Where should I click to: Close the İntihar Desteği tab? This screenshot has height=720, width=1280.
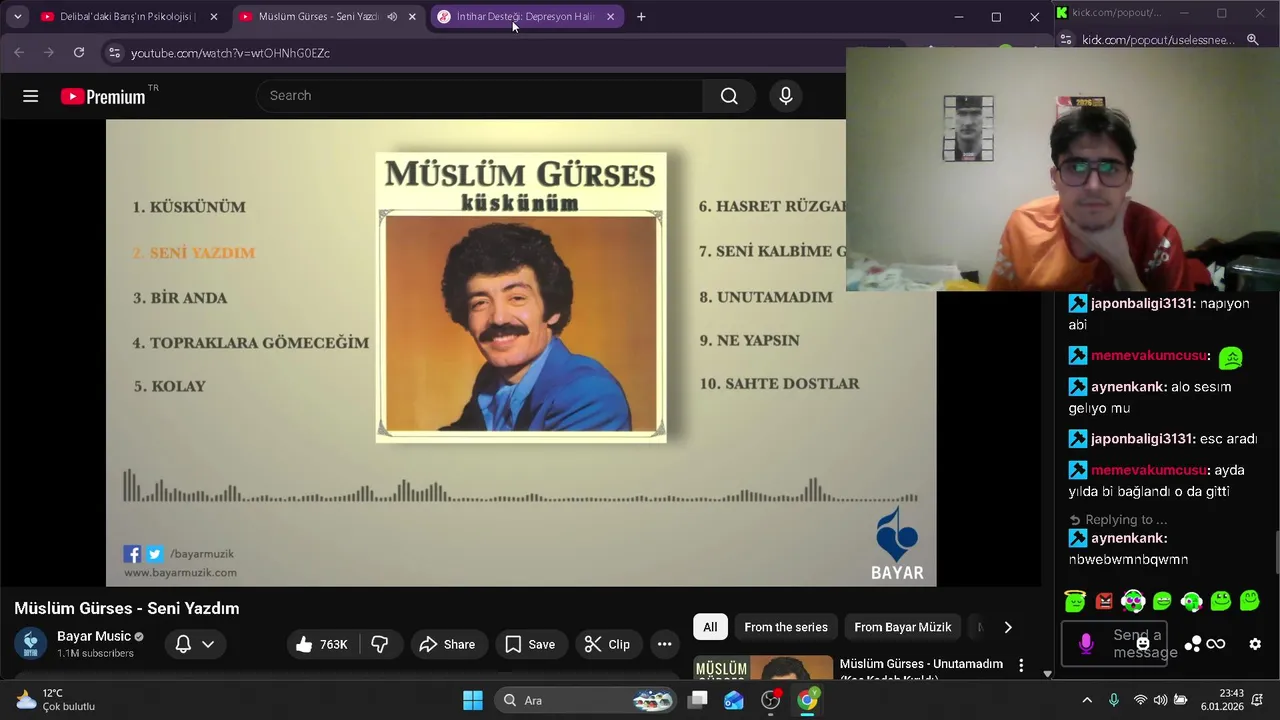coord(610,17)
